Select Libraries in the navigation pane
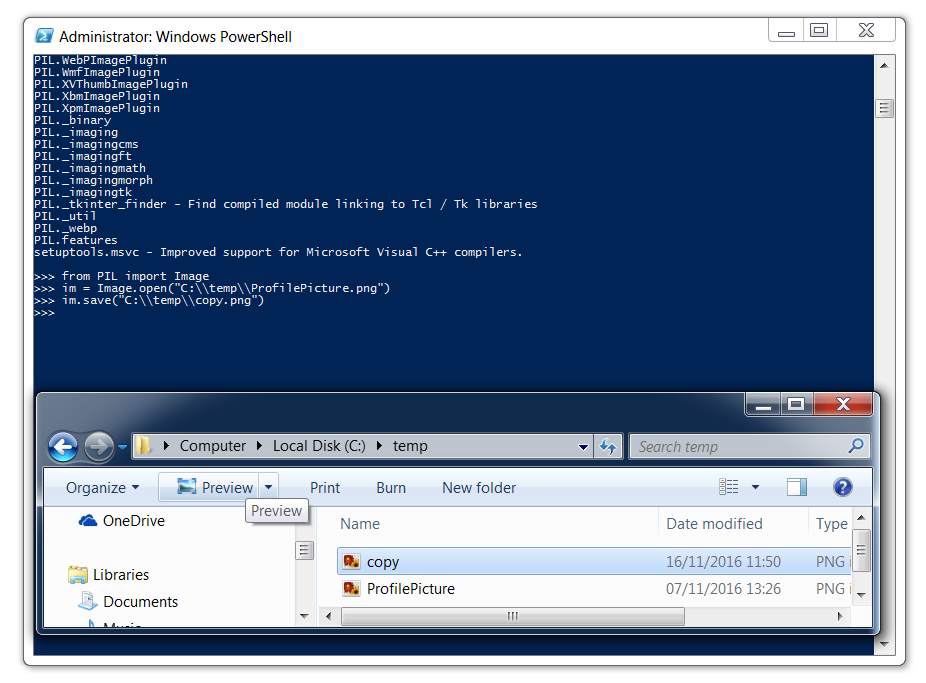This screenshot has width=926, height=683. (x=120, y=574)
